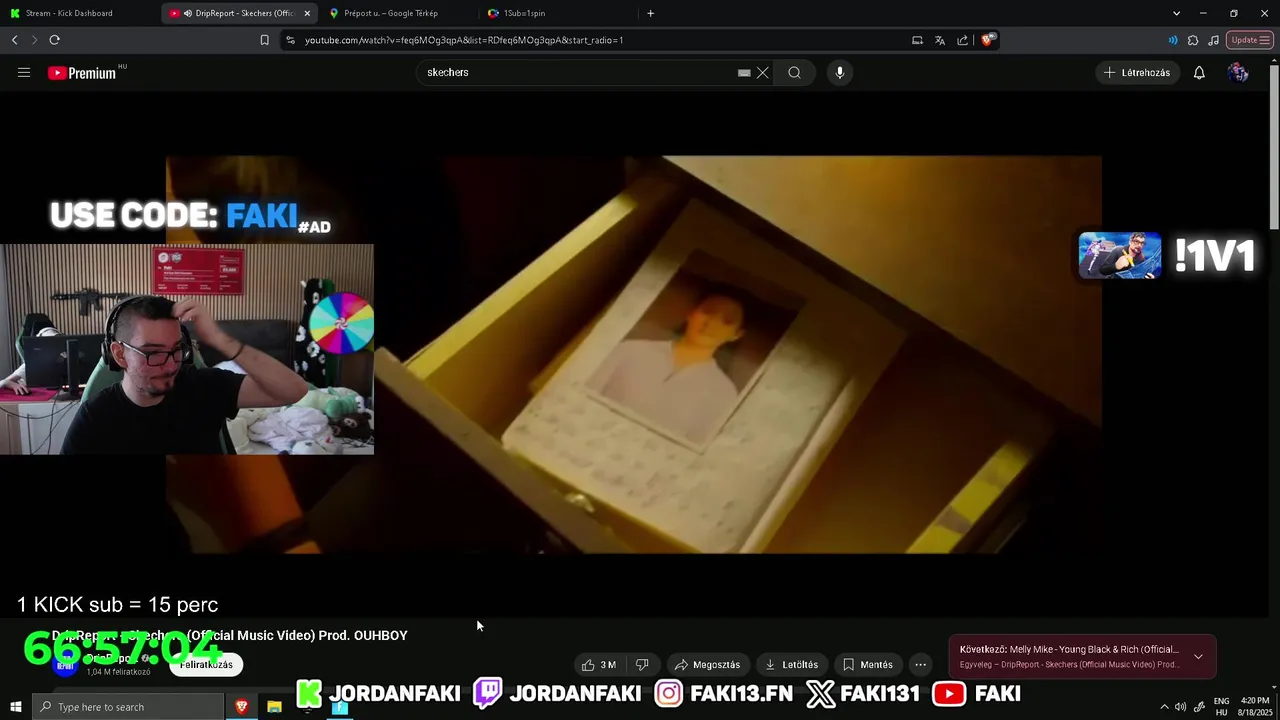Run the search with the magnifier button
This screenshot has height=720, width=1280.
(x=794, y=72)
